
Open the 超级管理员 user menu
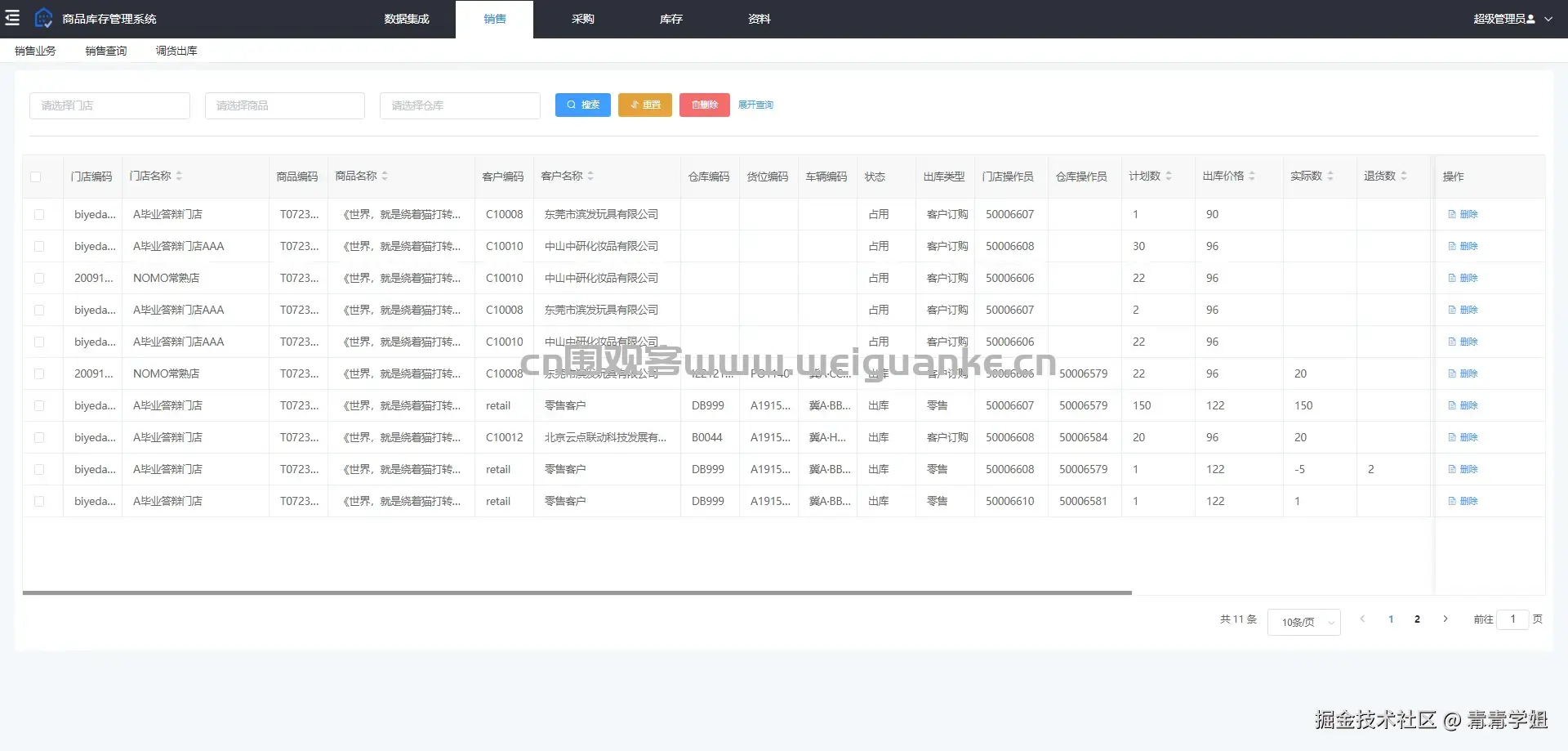click(1512, 19)
